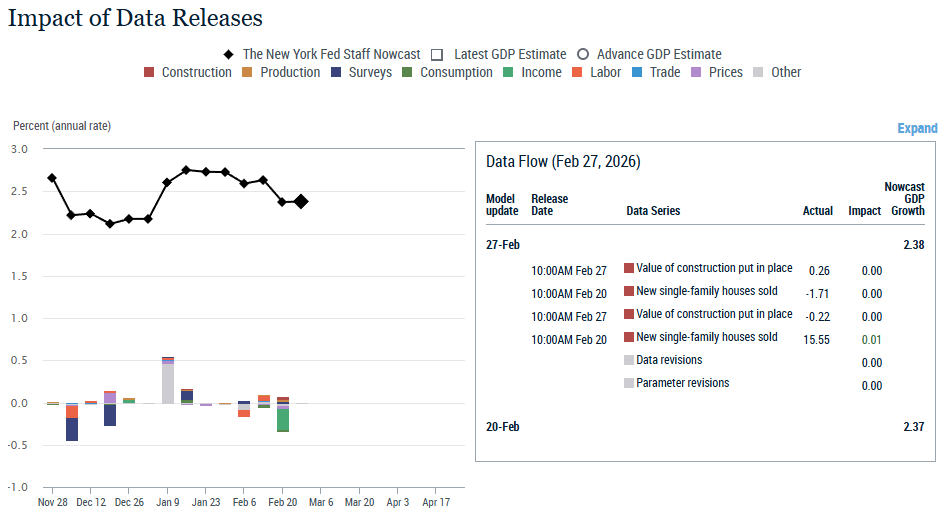
Task: Click the Expand link above data table
Action: pos(916,128)
